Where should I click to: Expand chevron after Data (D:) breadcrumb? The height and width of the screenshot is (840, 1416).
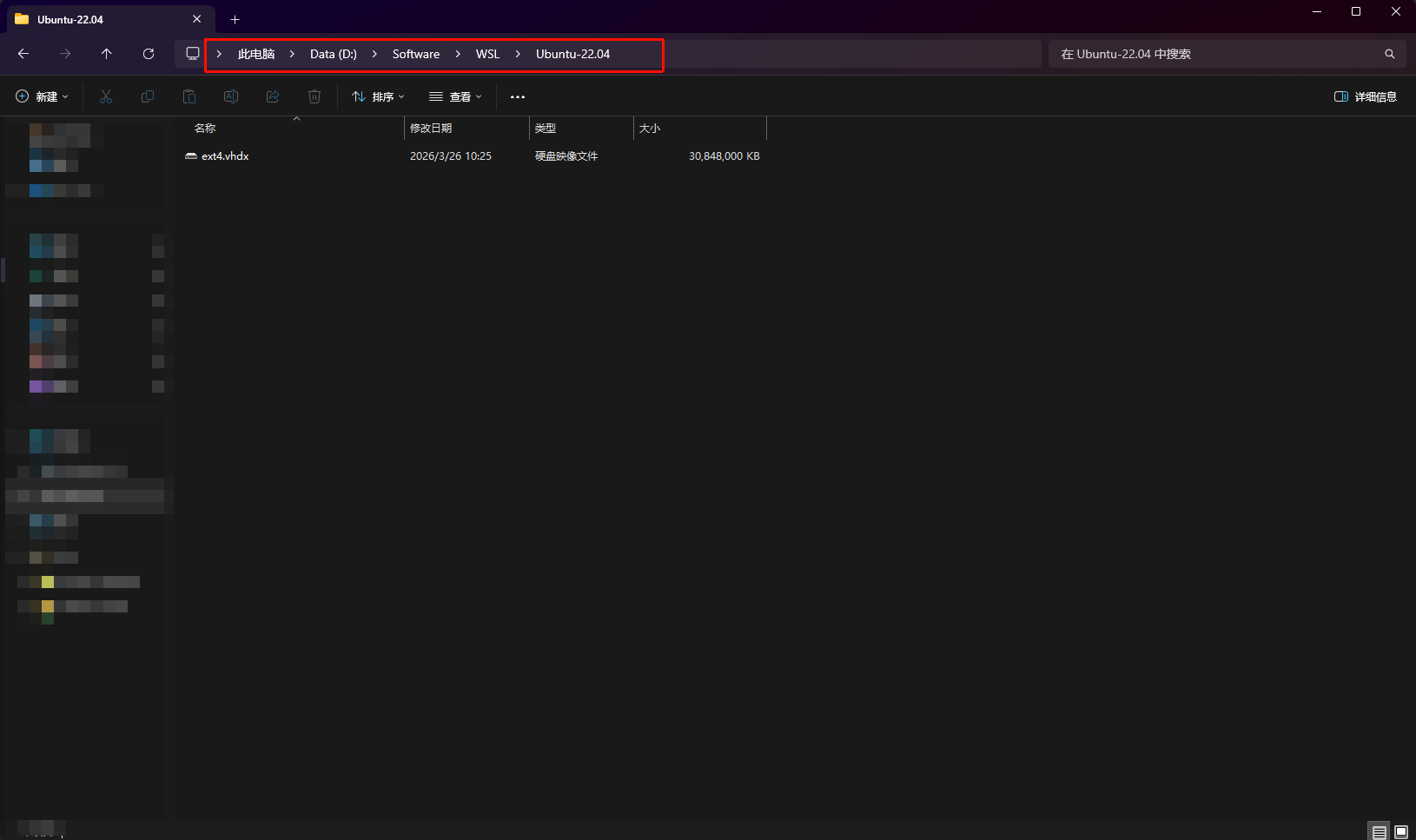pyautogui.click(x=374, y=54)
